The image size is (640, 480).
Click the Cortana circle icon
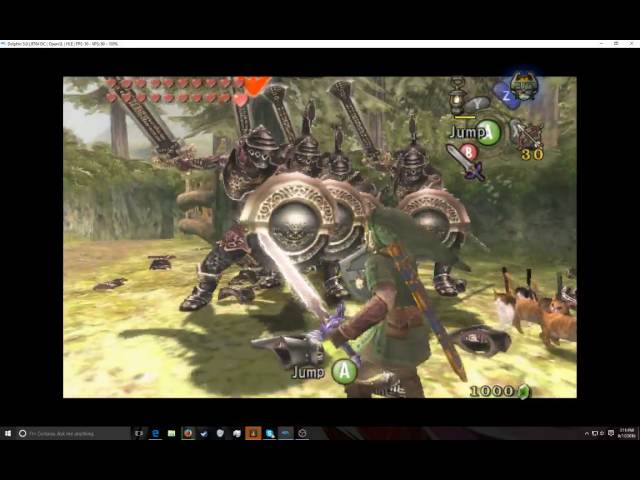tap(22, 433)
